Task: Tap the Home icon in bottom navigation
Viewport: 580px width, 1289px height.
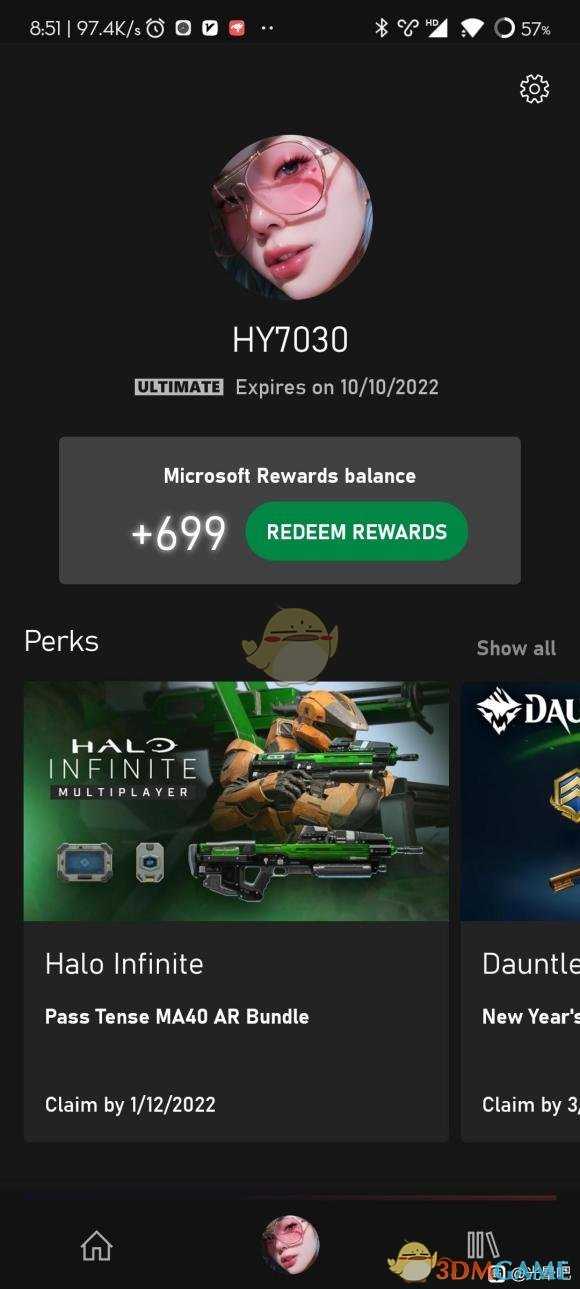Action: 96,1245
